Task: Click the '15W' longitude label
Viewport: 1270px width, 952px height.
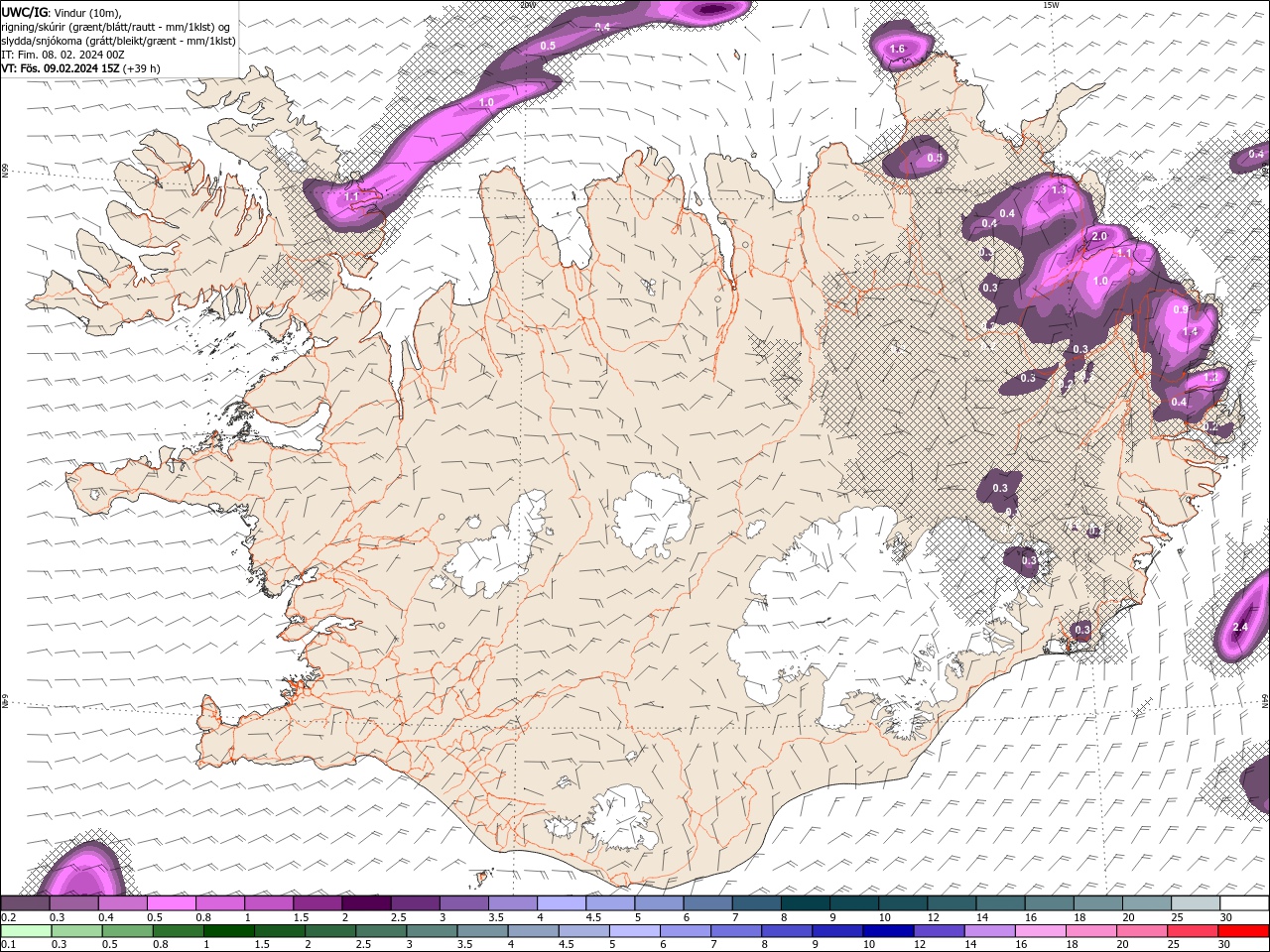Action: pyautogui.click(x=1050, y=5)
